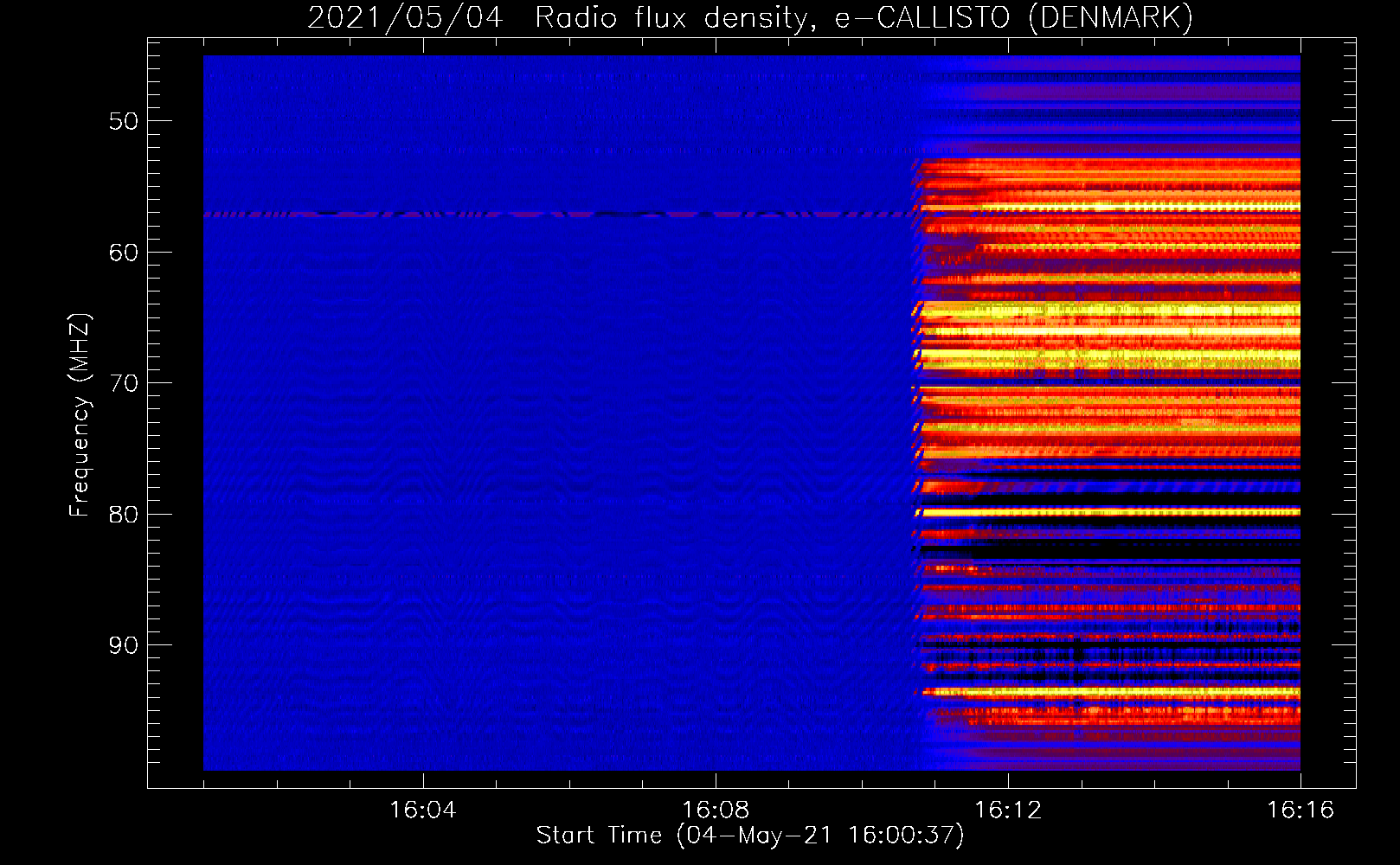Click the 16:08 time axis label
The height and width of the screenshot is (865, 1400).
[x=716, y=811]
